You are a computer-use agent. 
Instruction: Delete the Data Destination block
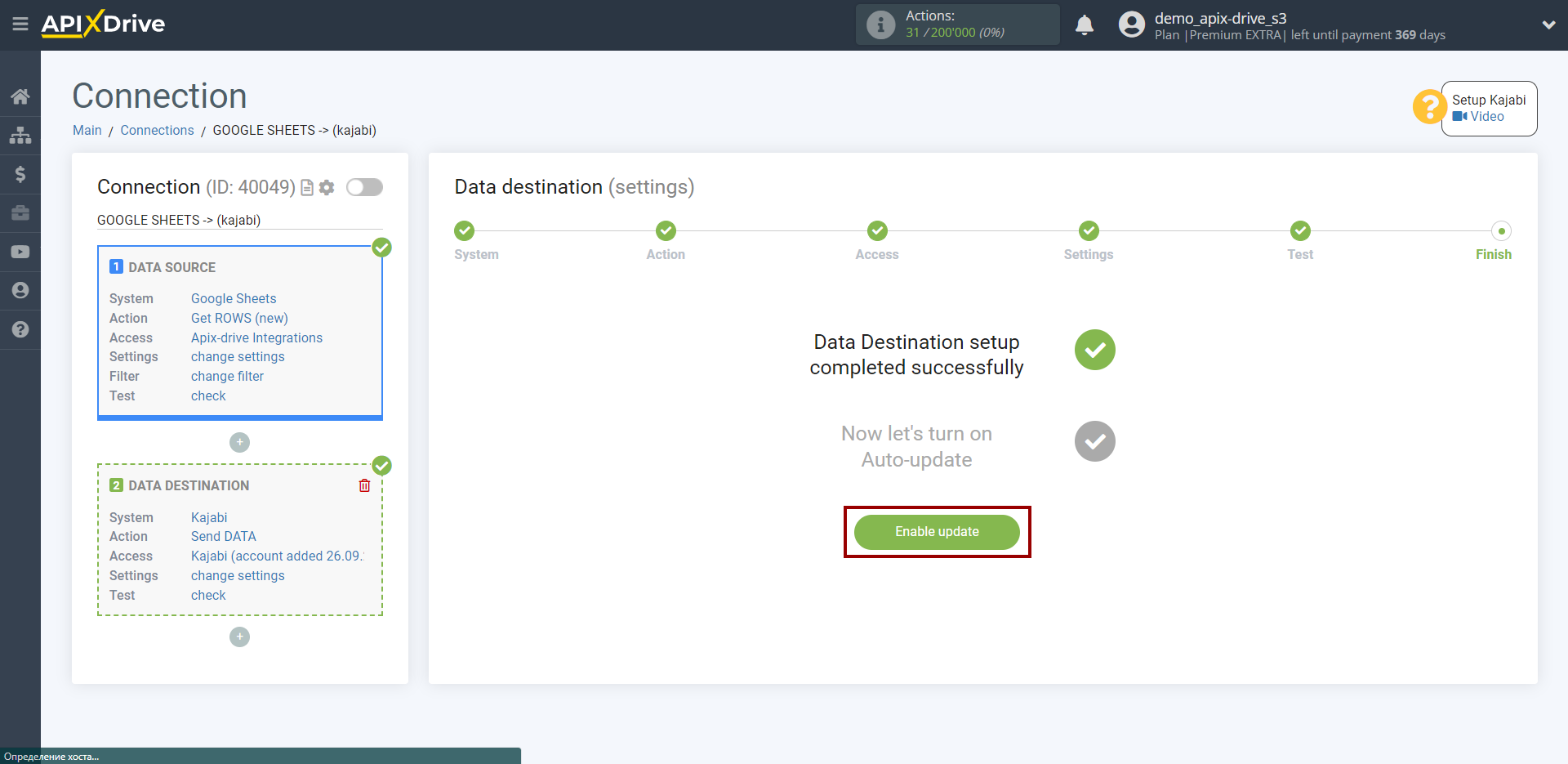tap(364, 485)
